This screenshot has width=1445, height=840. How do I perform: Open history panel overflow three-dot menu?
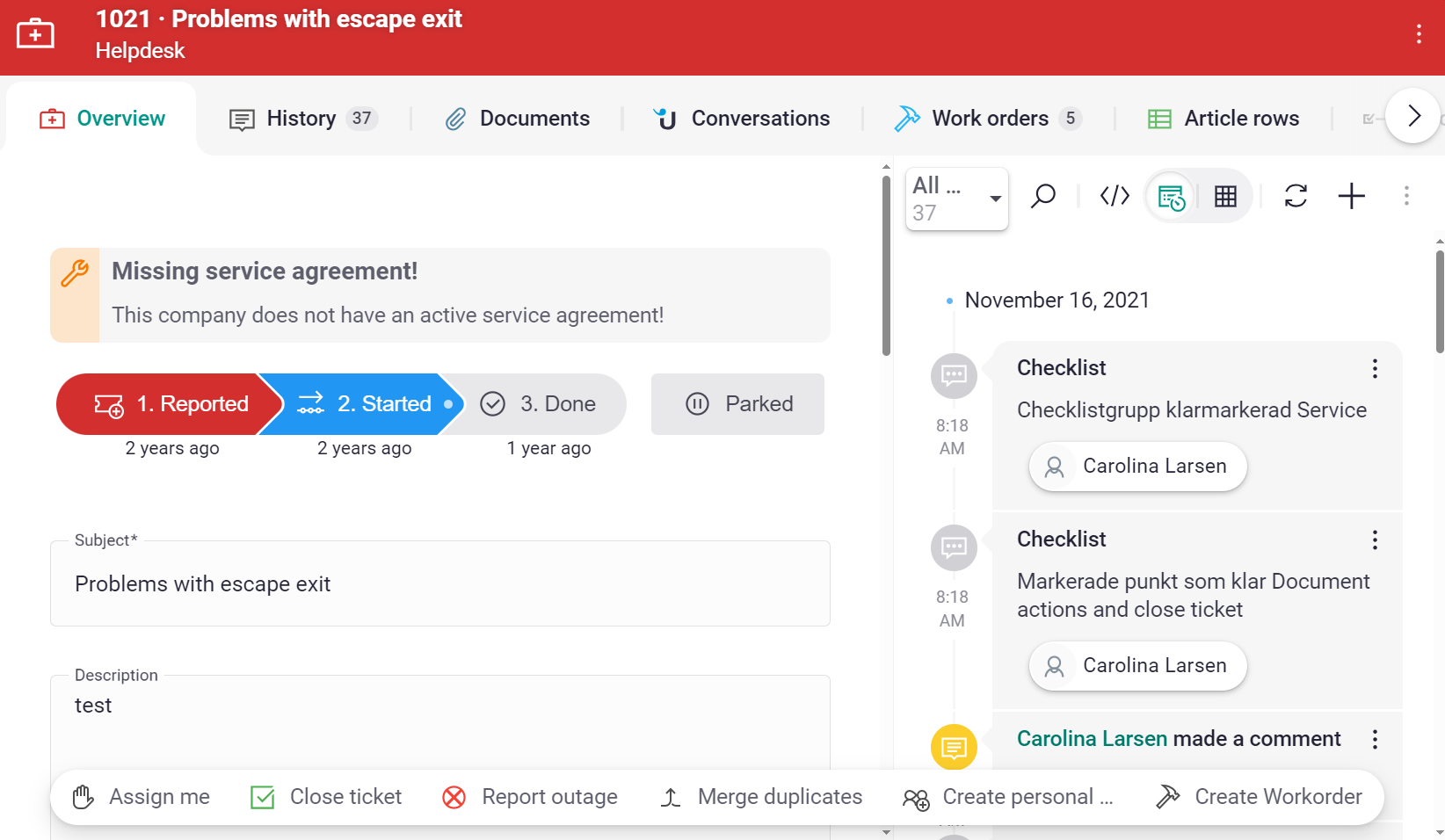(x=1406, y=196)
